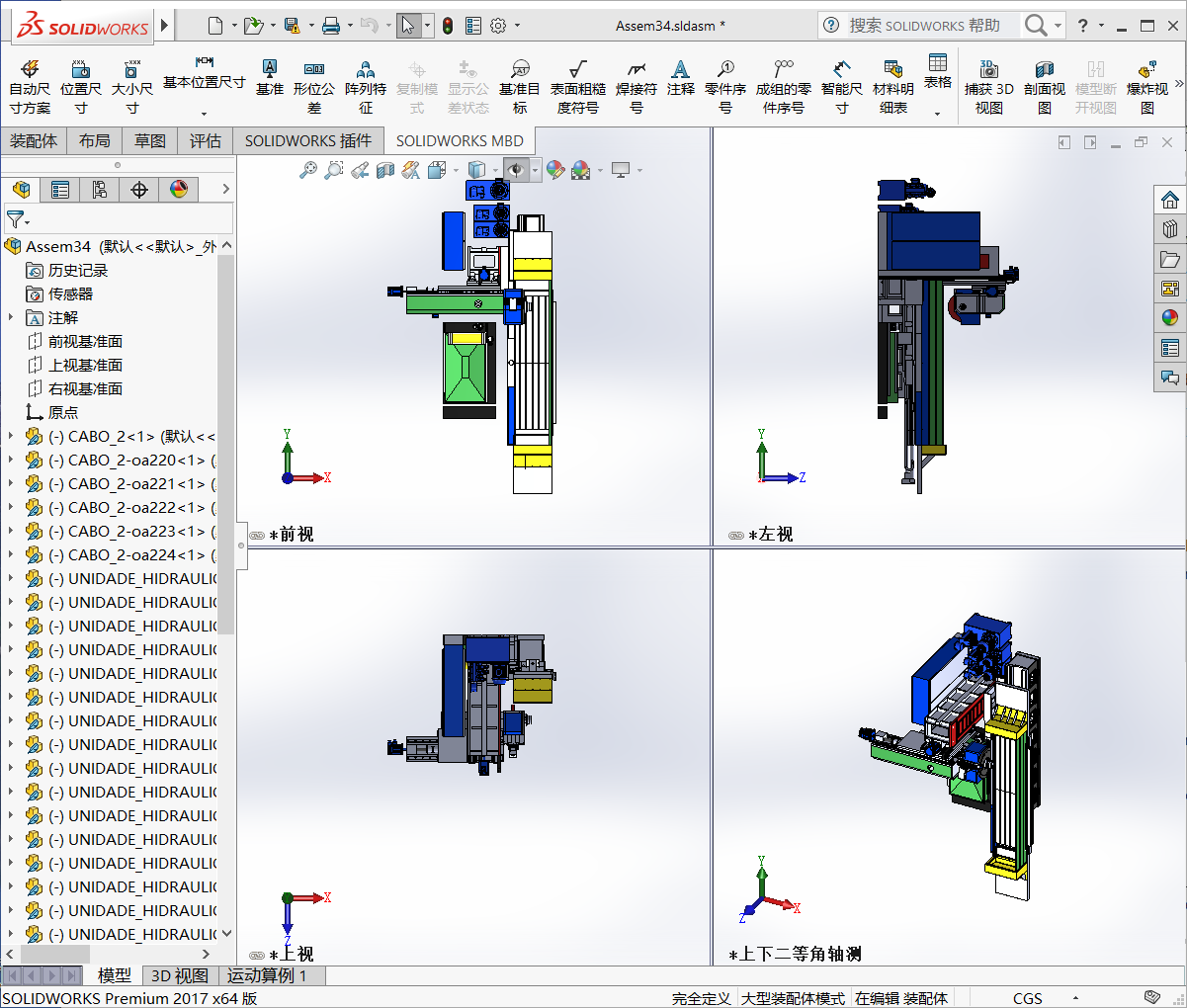
Task: Expand the SOLIDWORKS logo menu arrow
Action: click(x=164, y=26)
